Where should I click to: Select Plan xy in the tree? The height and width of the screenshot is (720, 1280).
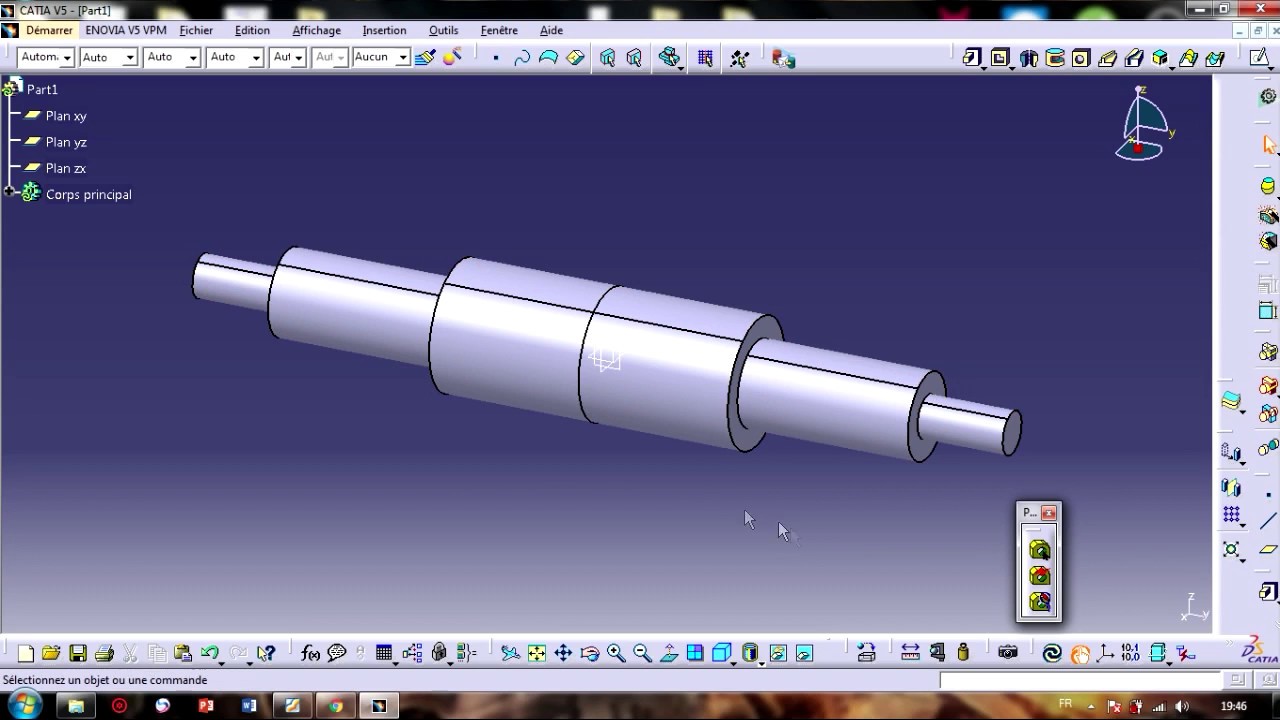[x=66, y=116]
